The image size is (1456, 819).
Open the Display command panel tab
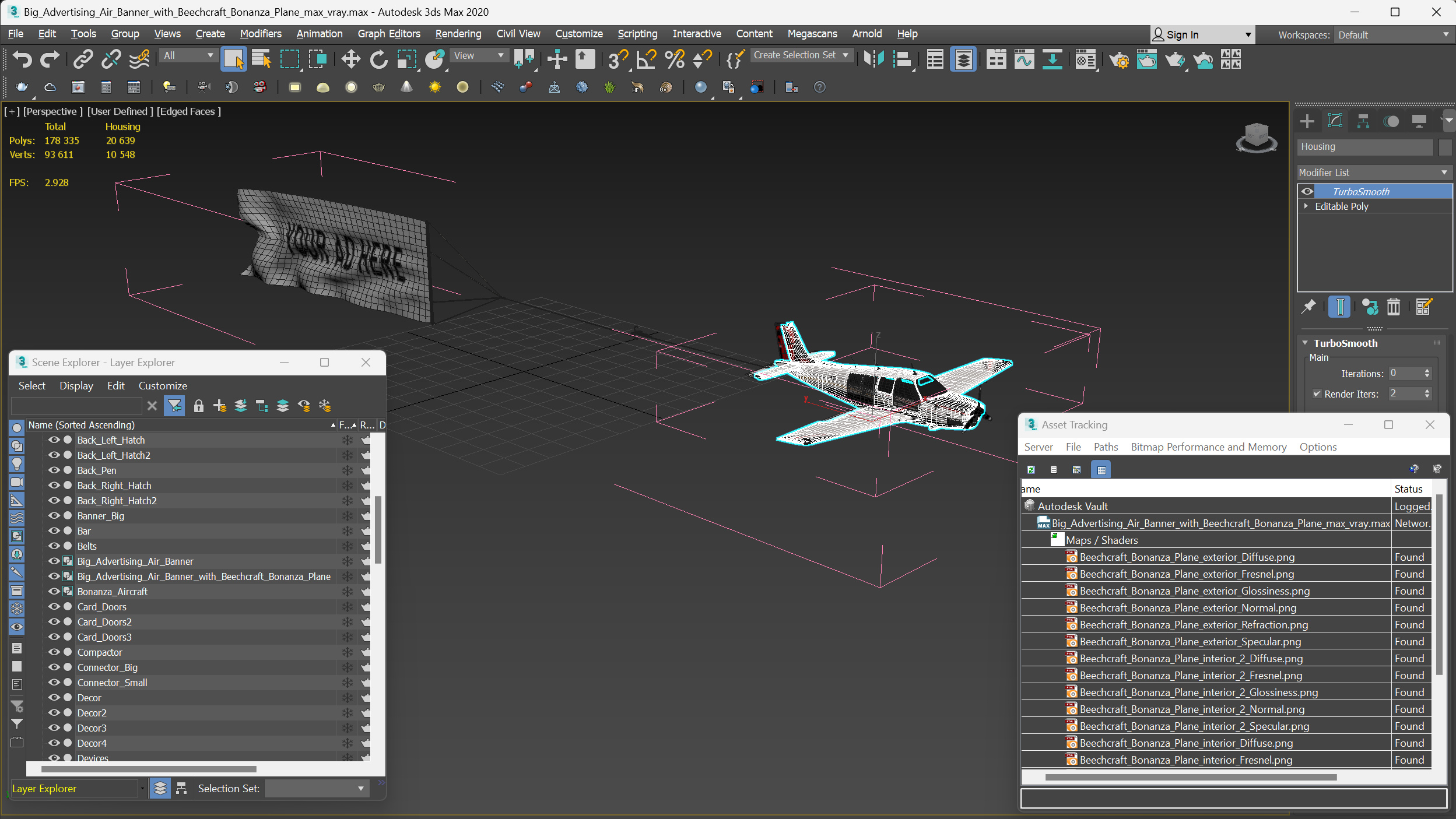tap(1419, 121)
